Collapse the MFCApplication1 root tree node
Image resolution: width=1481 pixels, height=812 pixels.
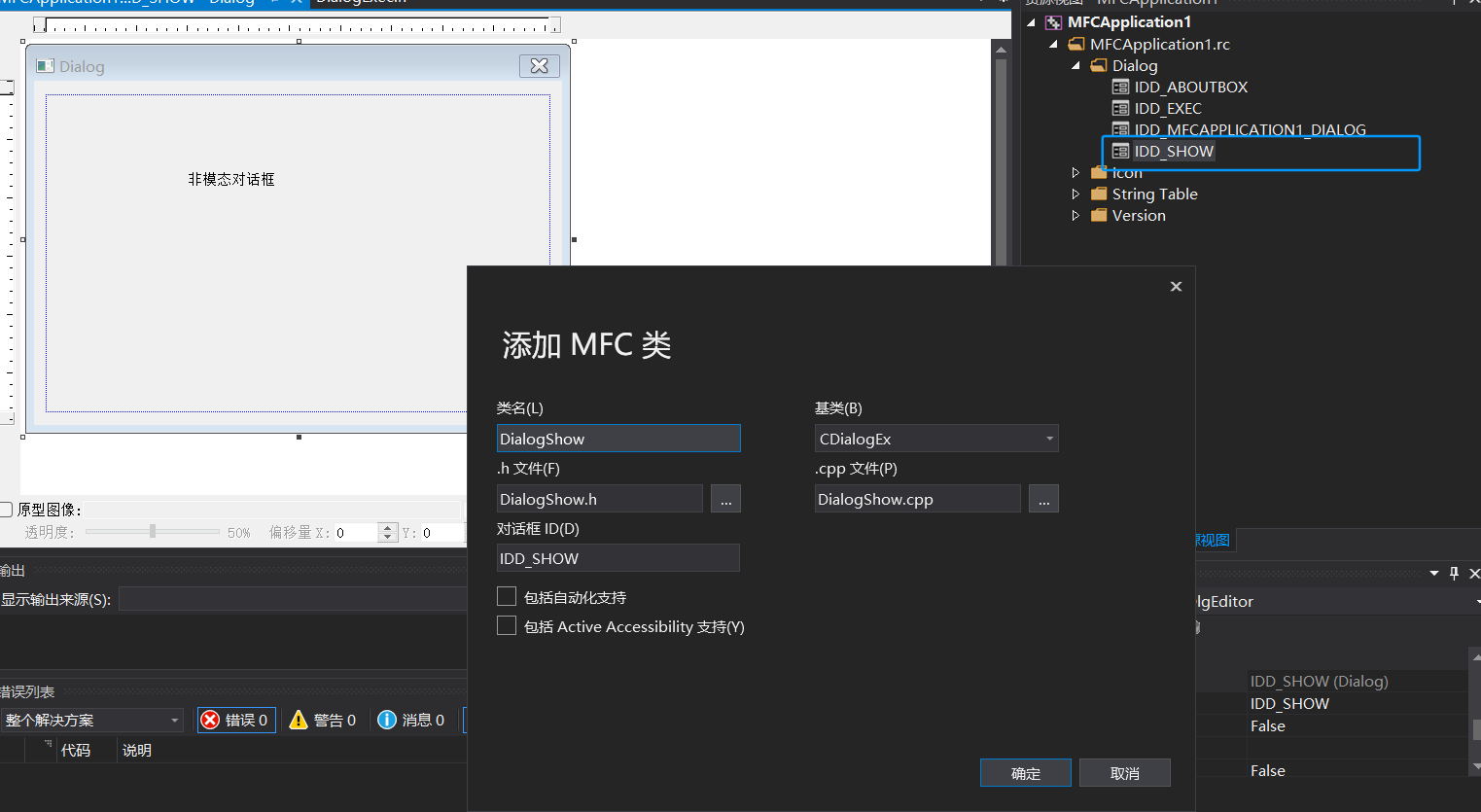(1031, 22)
